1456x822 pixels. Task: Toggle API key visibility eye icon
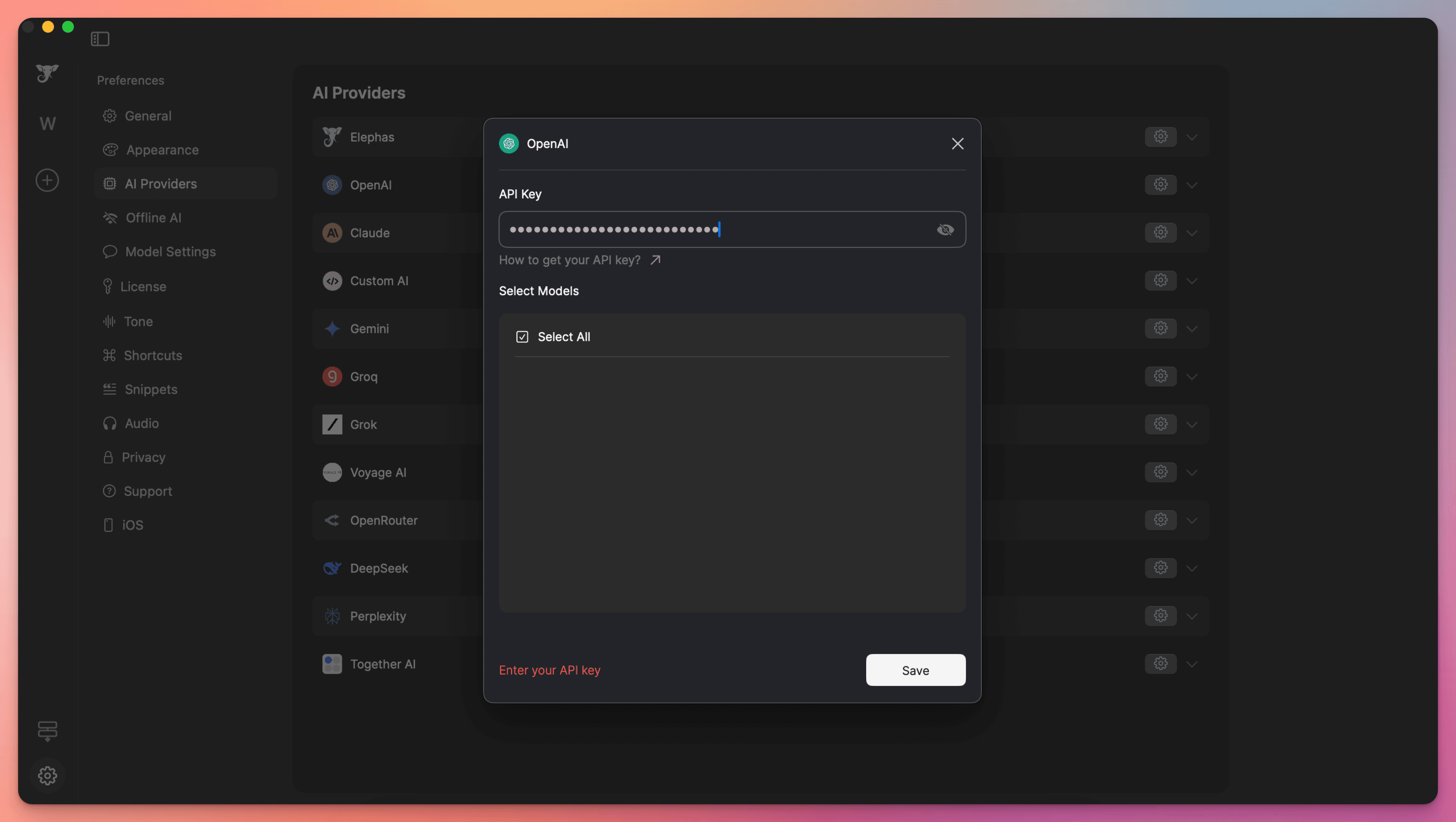tap(945, 229)
